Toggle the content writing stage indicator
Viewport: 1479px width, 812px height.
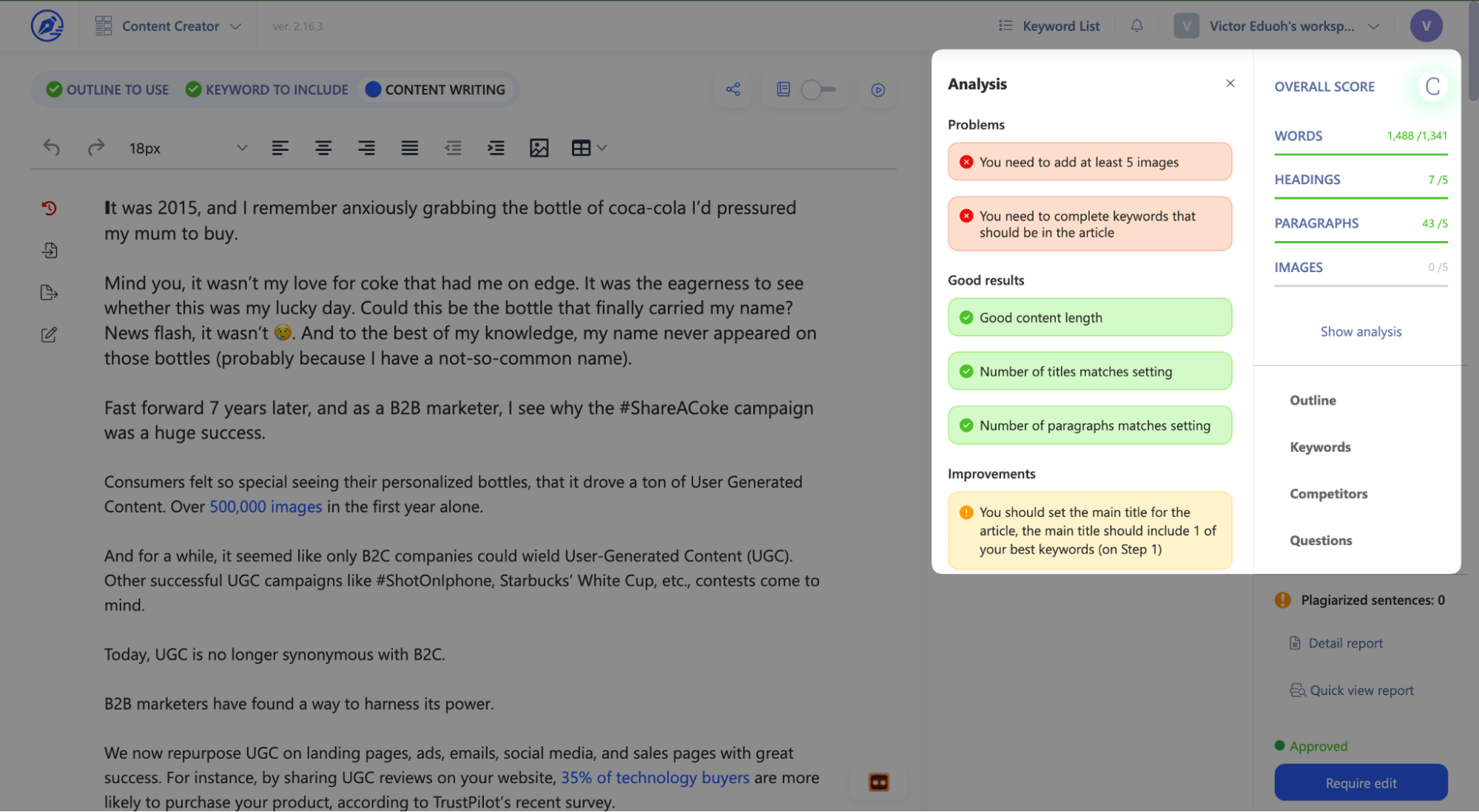coord(436,89)
